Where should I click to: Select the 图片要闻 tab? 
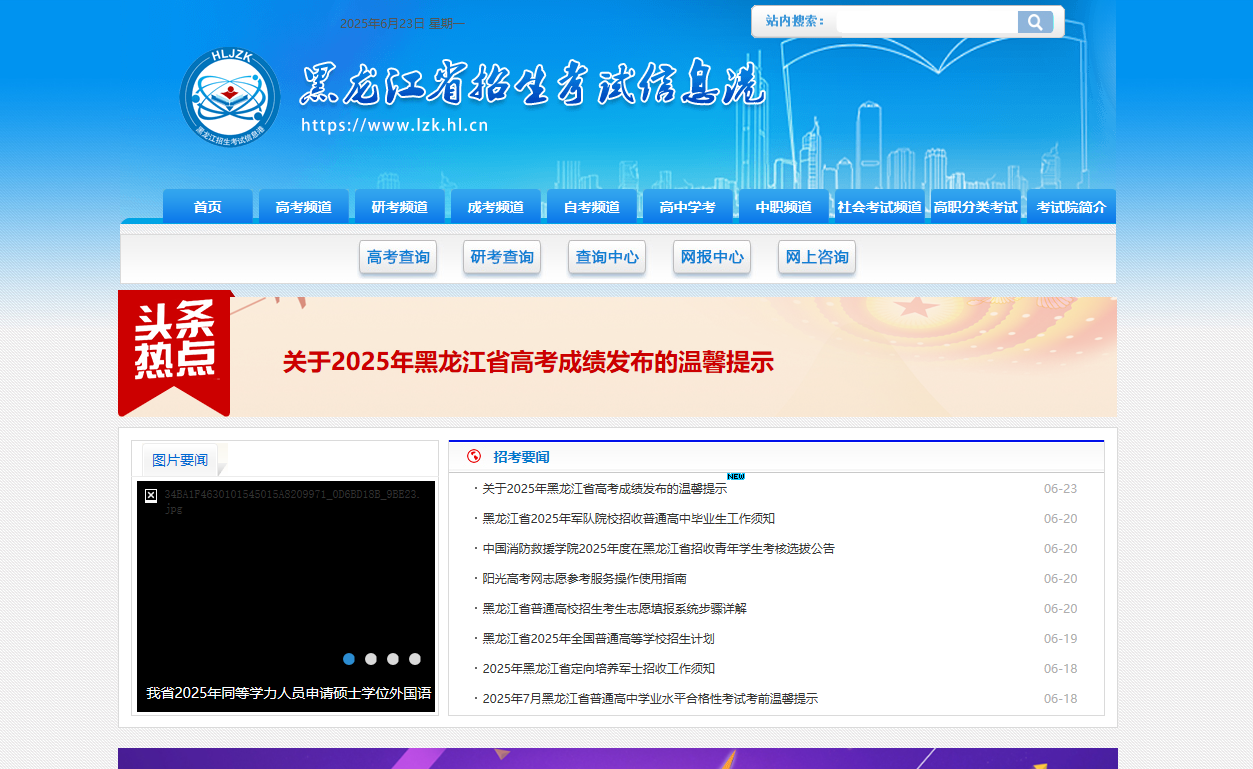pyautogui.click(x=180, y=460)
